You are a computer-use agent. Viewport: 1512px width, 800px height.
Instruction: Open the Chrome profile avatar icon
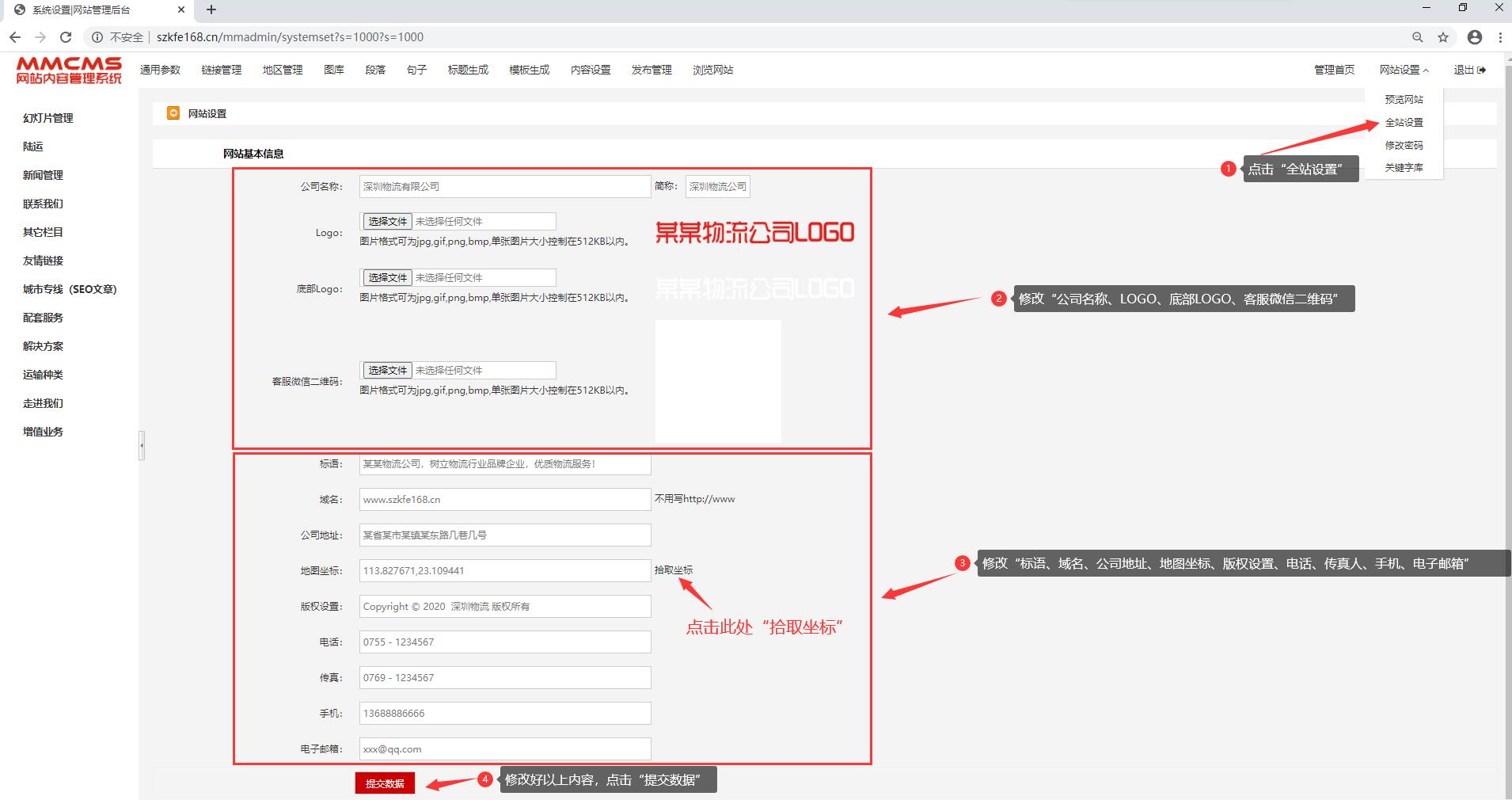tap(1474, 37)
